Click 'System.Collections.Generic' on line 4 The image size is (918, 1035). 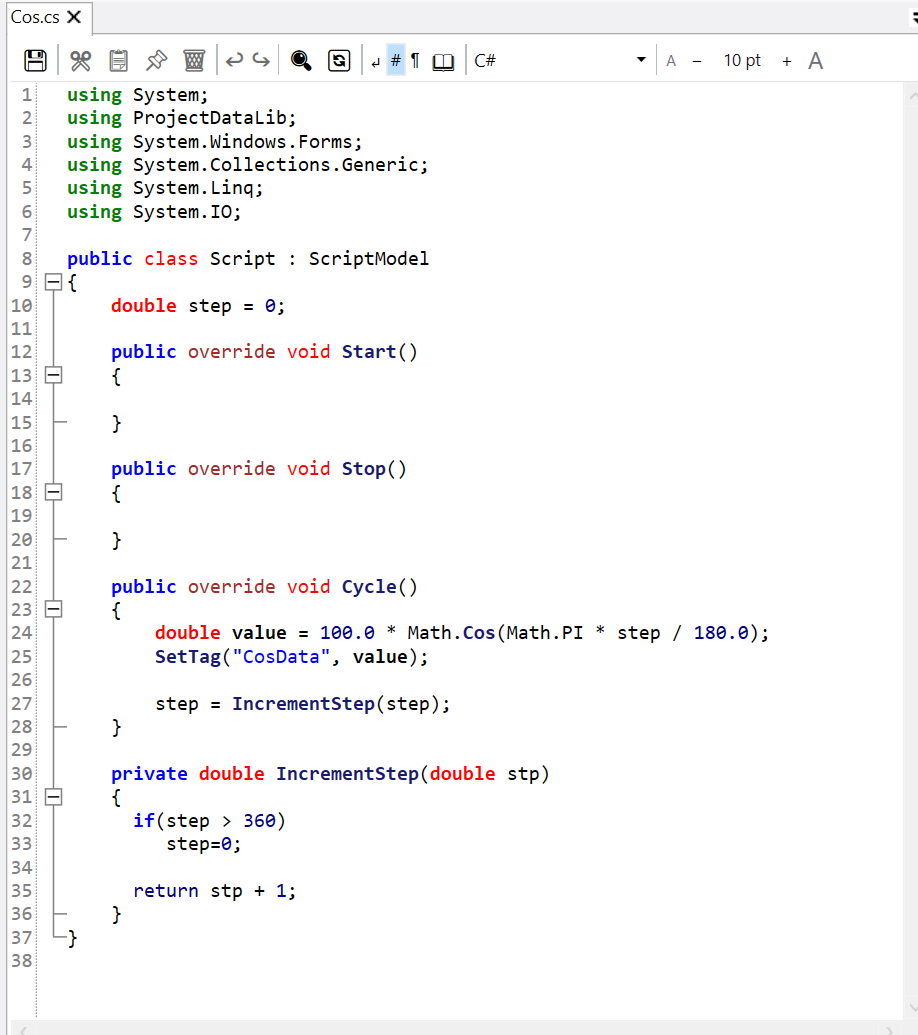276,165
